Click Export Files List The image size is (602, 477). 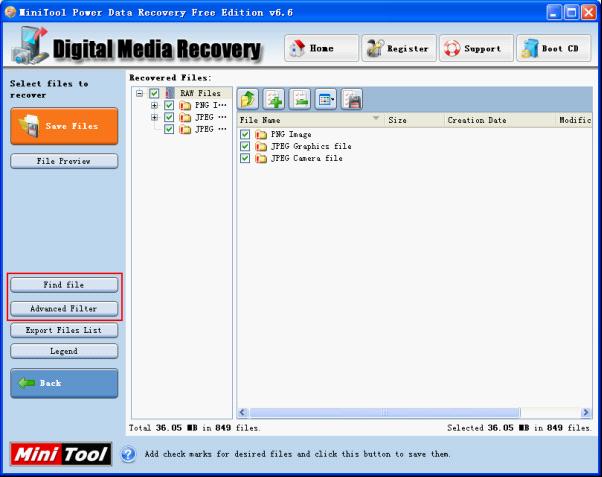64,330
